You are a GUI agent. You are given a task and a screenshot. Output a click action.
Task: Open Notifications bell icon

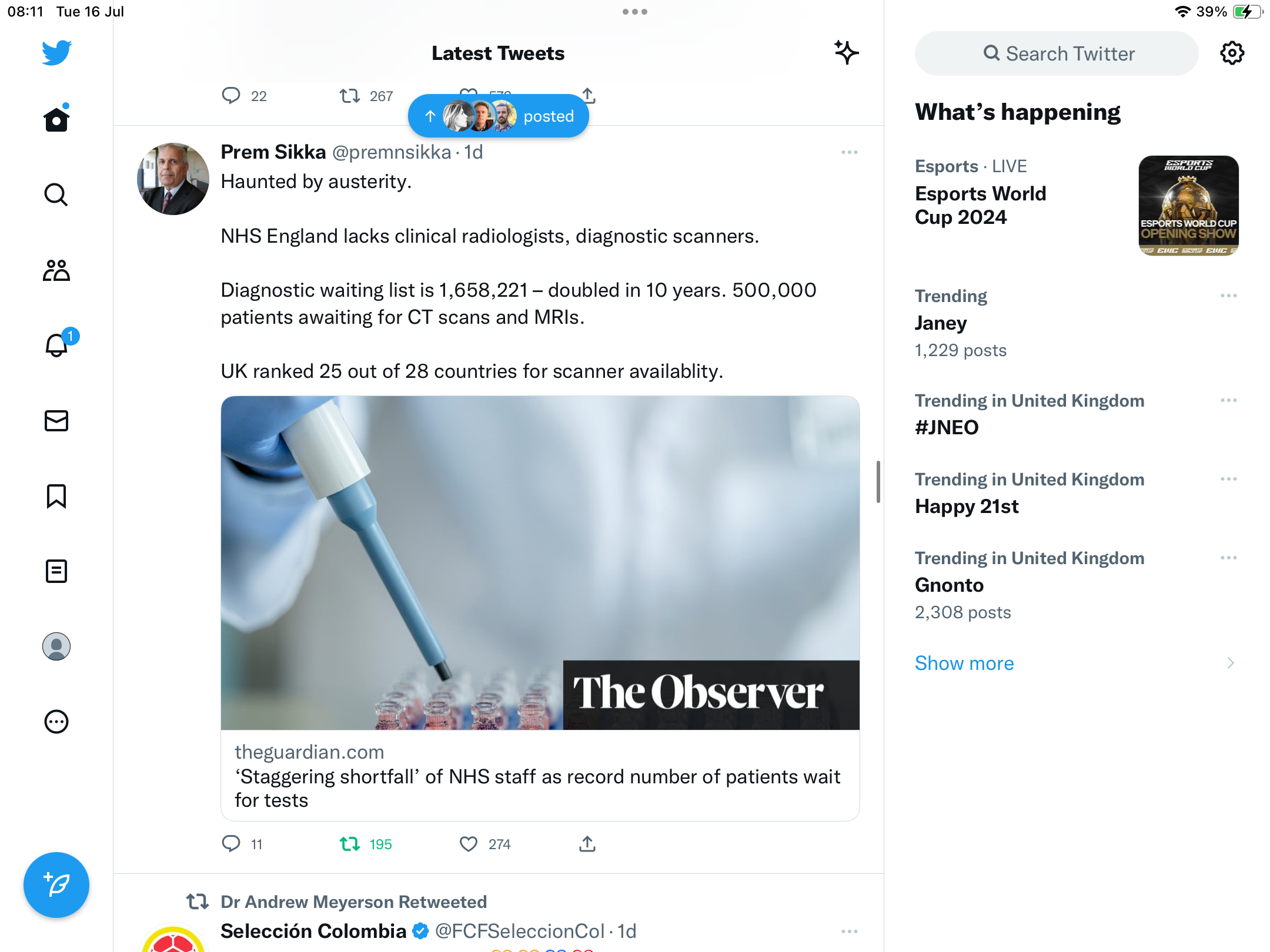point(56,346)
